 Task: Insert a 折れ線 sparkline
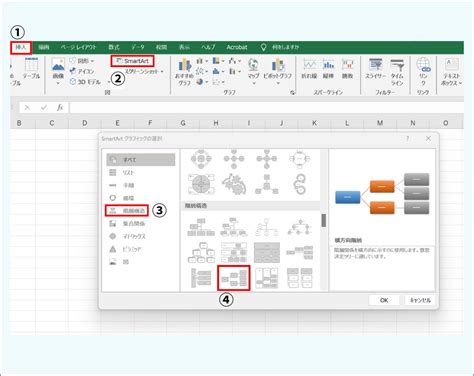click(x=309, y=69)
